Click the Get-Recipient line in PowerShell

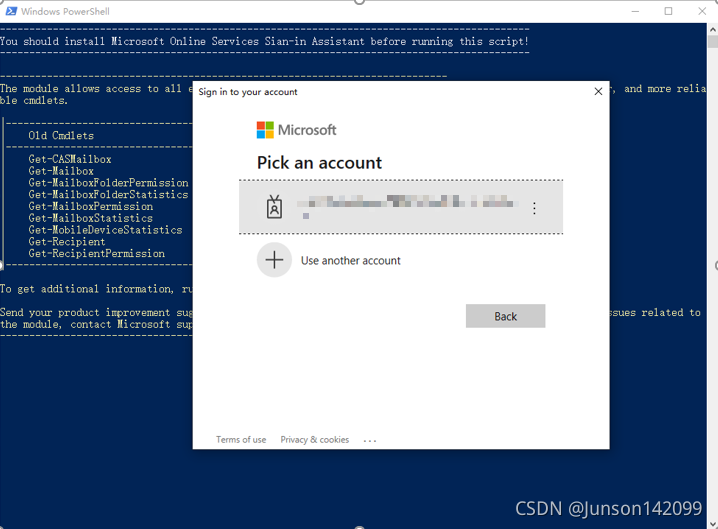[67, 242]
